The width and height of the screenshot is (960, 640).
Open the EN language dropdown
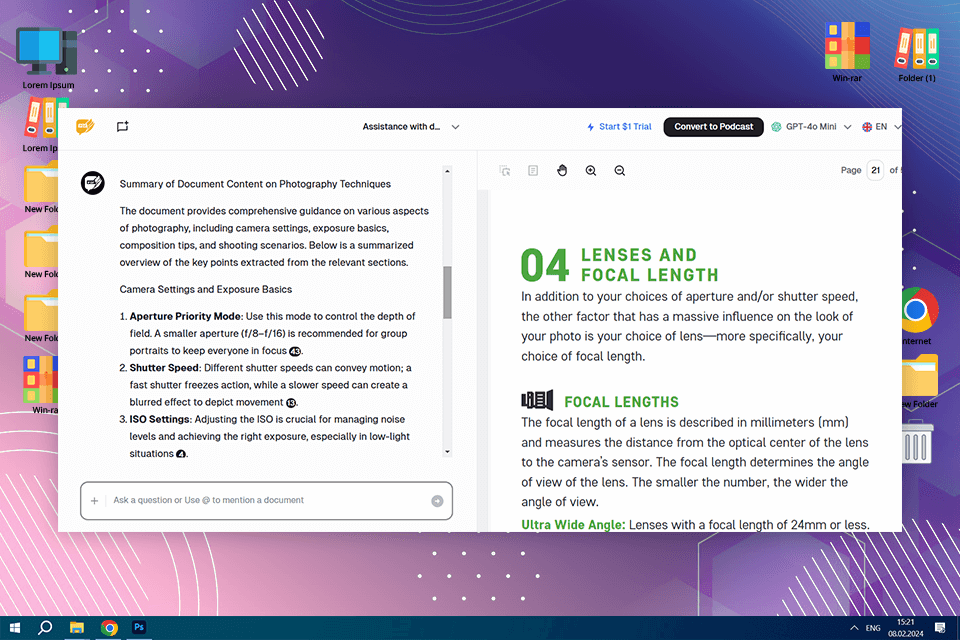[881, 127]
